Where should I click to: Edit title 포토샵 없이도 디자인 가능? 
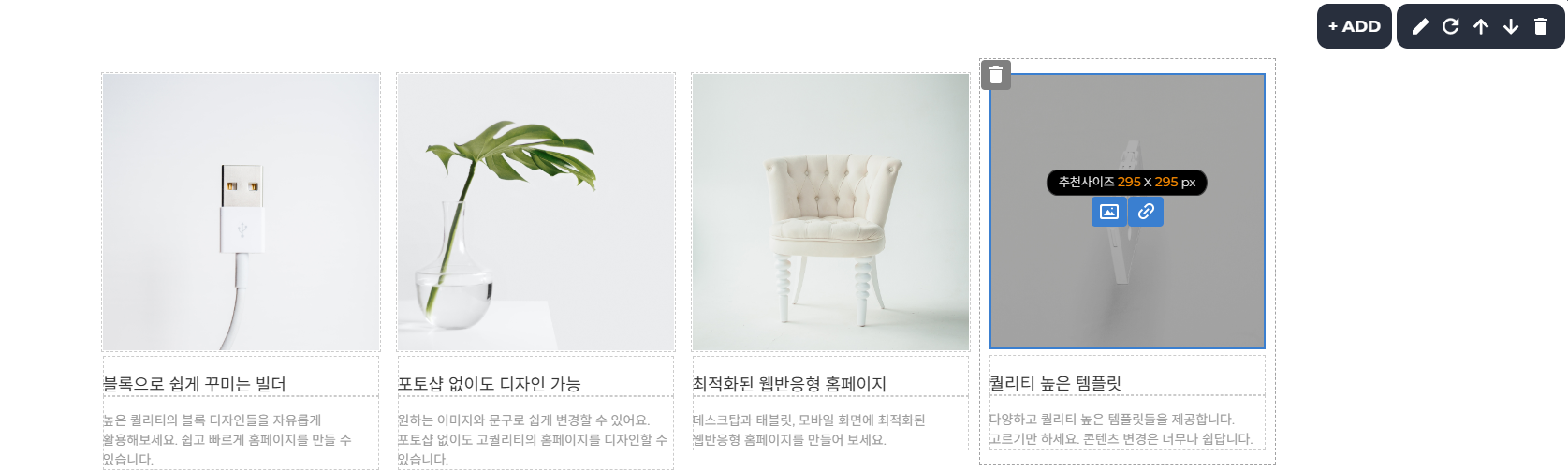click(489, 384)
